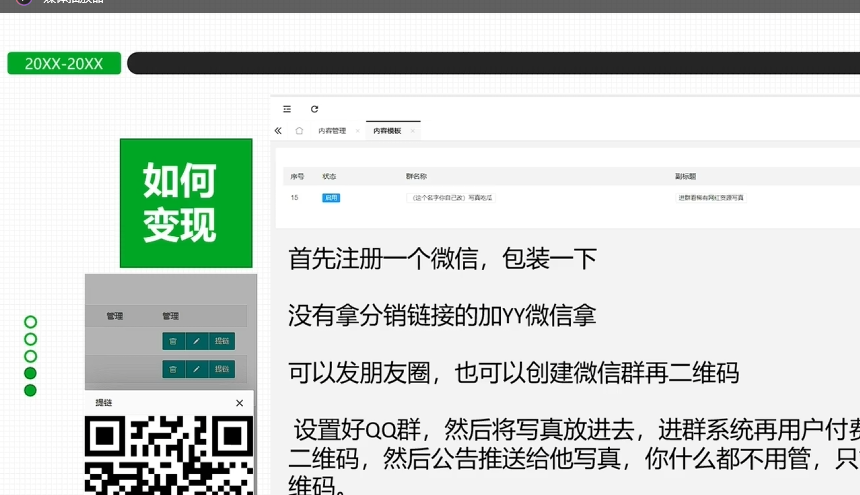Click the double-chevron collapse icon left of tabs
860x495 pixels.
(278, 131)
